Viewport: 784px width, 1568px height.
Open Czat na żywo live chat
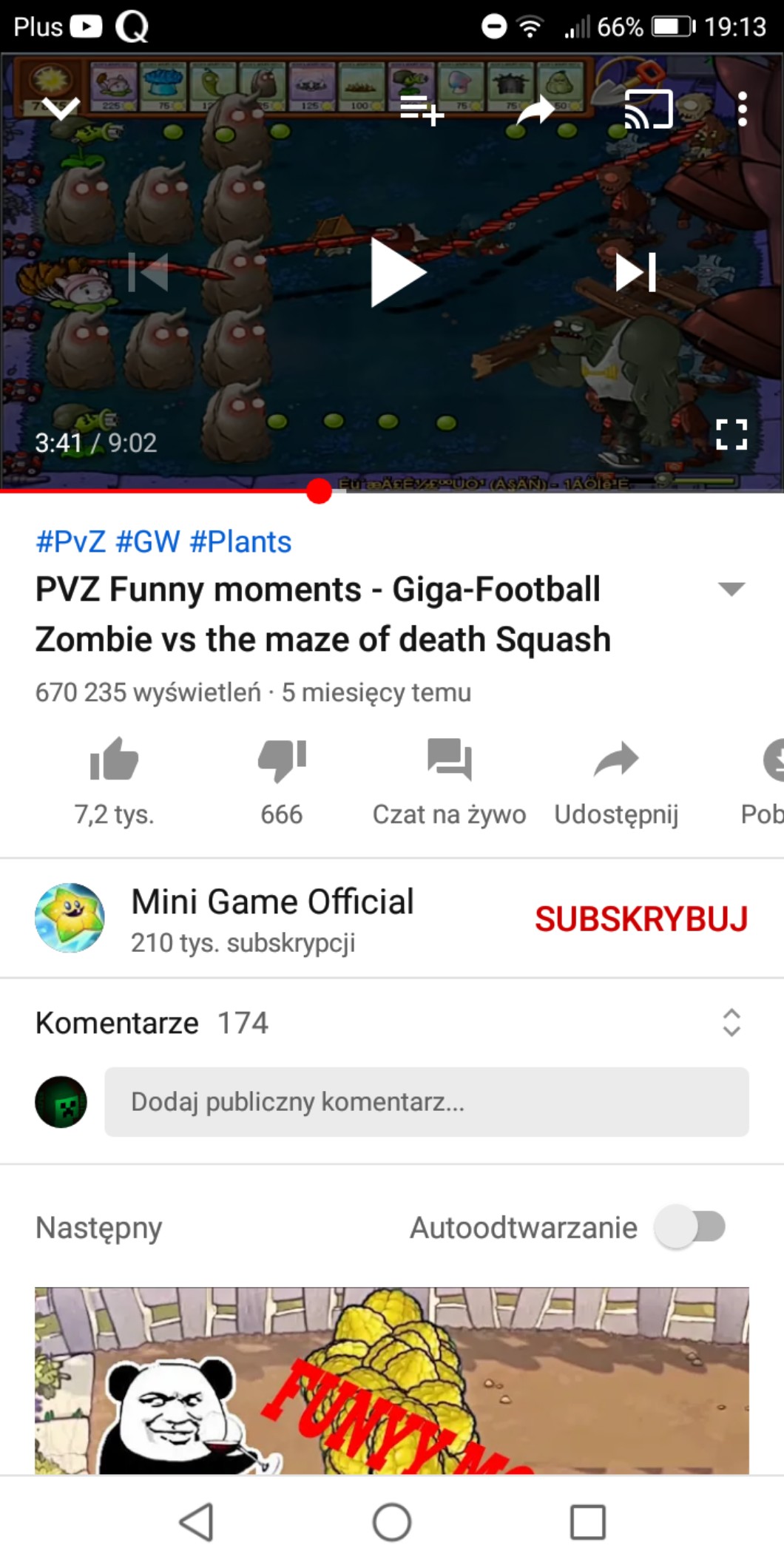[x=449, y=781]
